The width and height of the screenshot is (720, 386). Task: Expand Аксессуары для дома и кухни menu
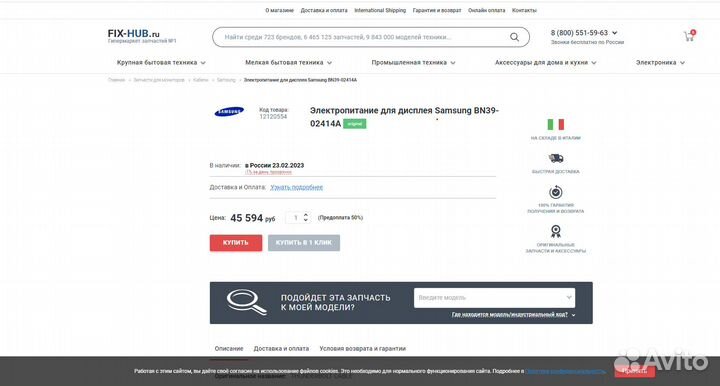[546, 62]
